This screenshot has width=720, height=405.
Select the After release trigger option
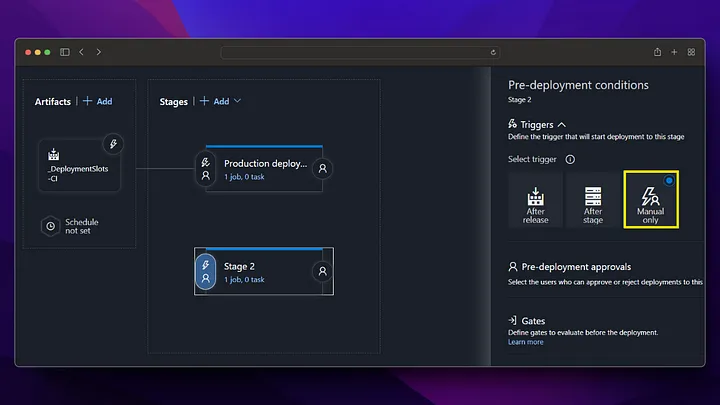535,200
